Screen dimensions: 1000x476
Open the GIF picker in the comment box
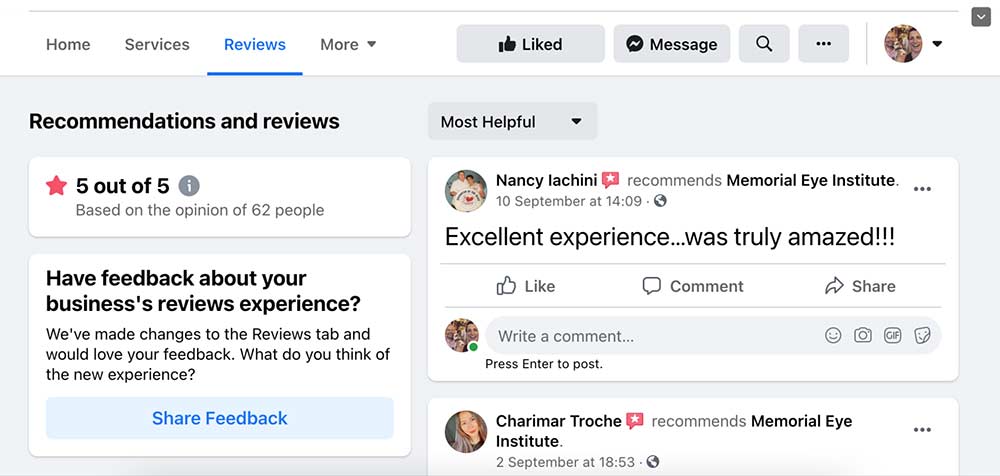coord(892,336)
